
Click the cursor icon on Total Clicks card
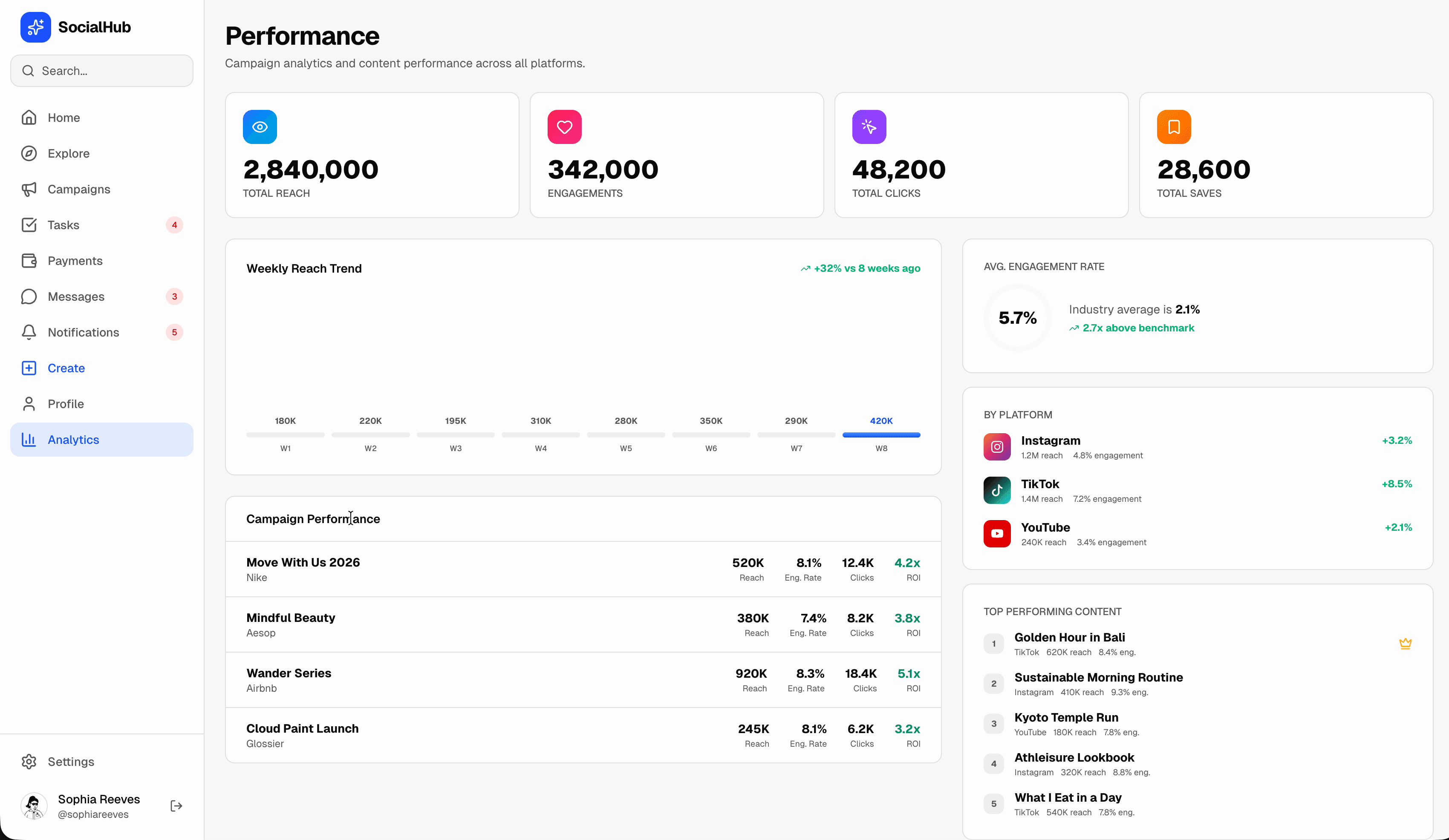(x=869, y=127)
